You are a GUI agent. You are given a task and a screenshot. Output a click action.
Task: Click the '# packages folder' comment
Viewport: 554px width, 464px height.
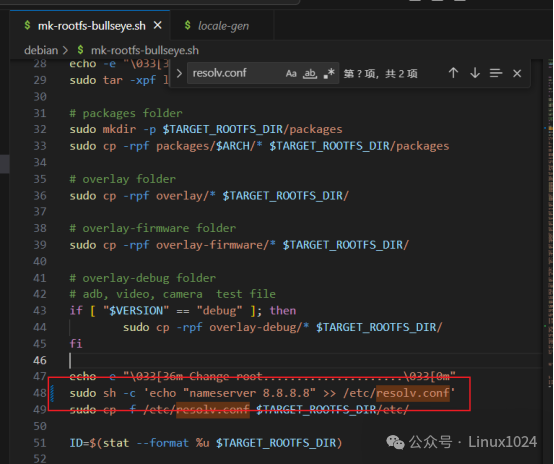tap(126, 113)
